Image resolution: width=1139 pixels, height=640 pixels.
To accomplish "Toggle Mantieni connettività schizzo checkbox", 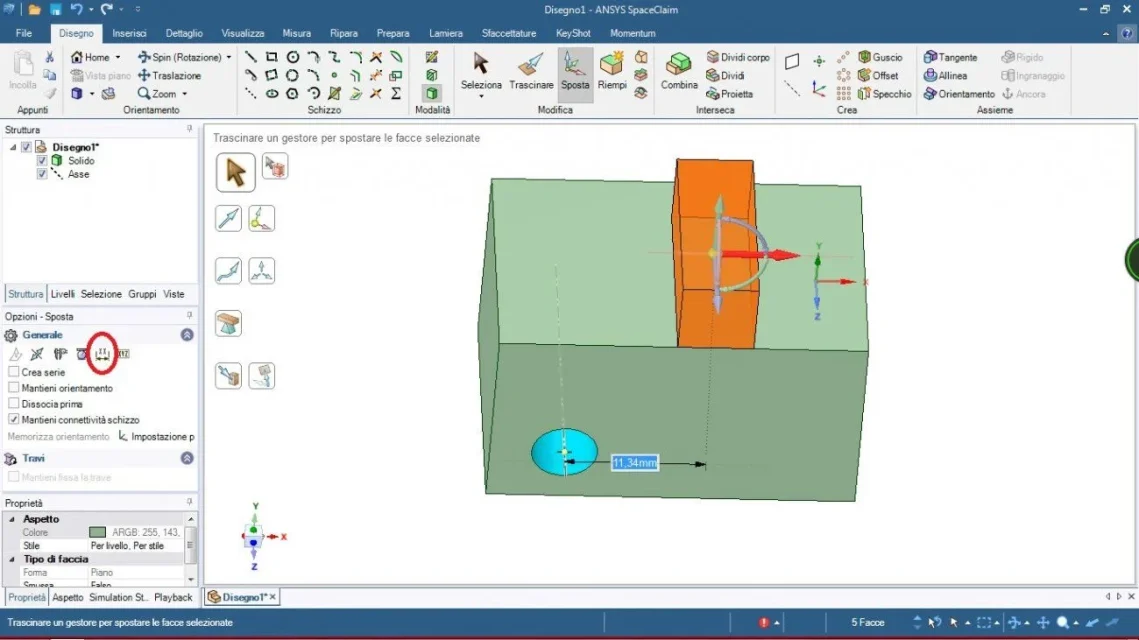I will [x=14, y=419].
